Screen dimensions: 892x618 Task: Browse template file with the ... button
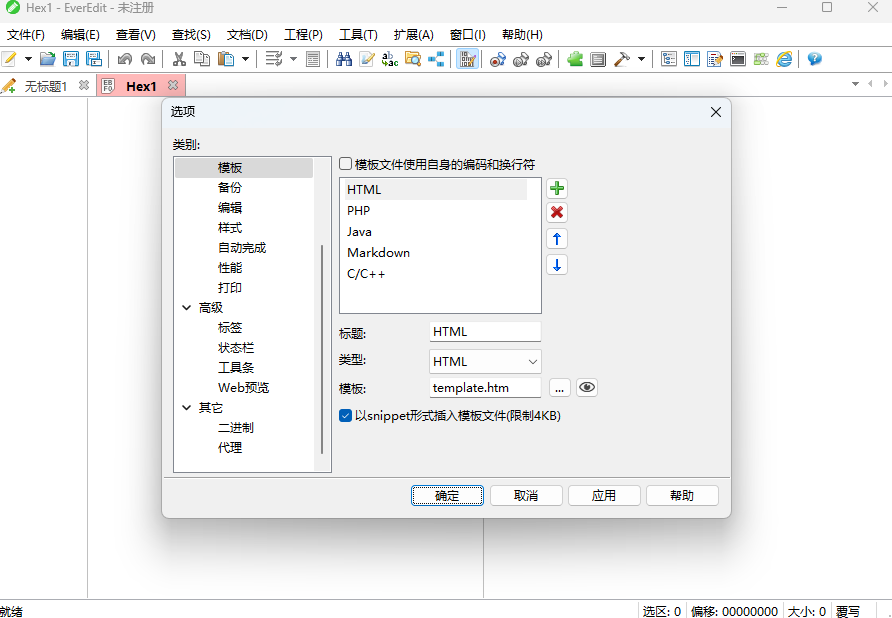[x=559, y=387]
